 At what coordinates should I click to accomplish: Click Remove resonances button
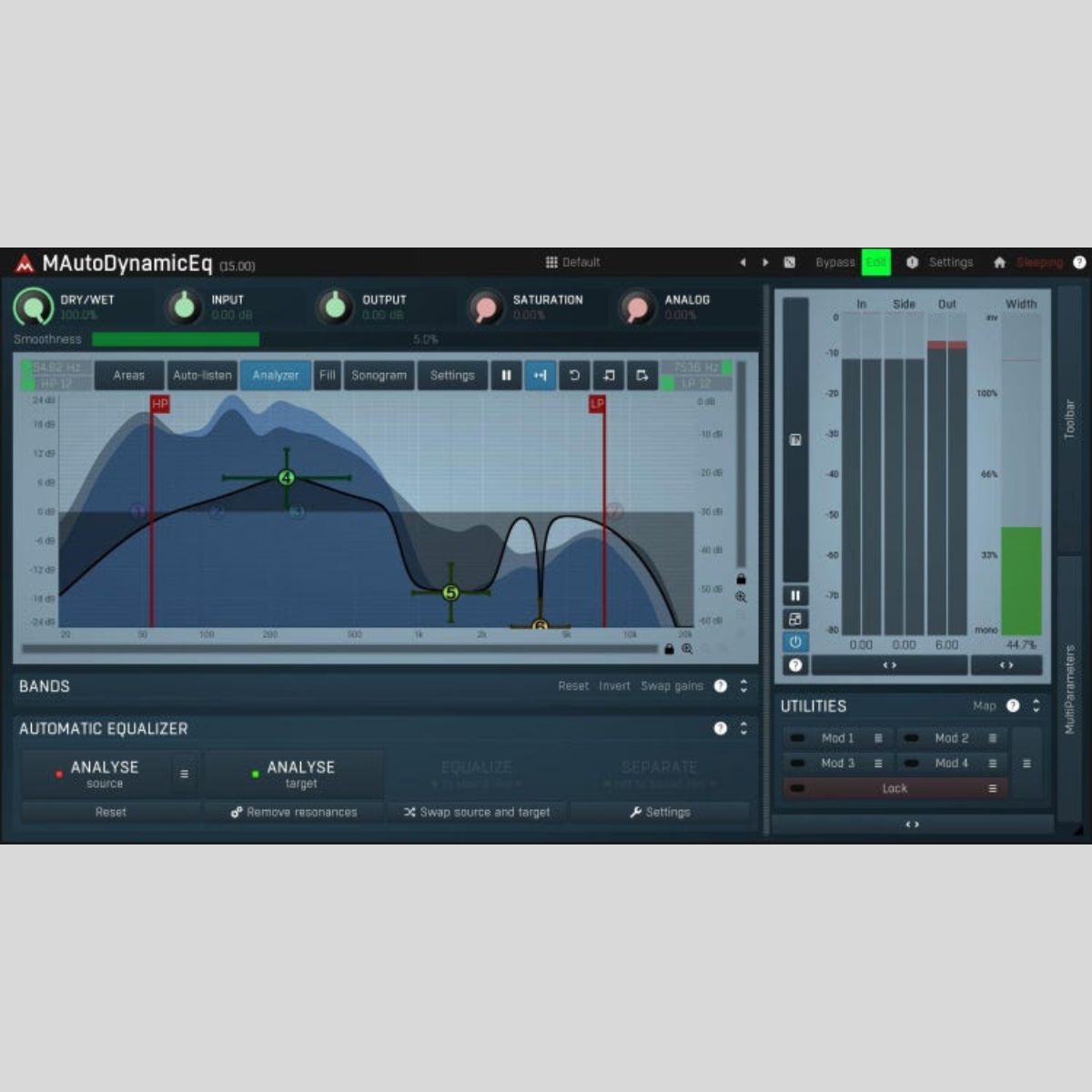pyautogui.click(x=293, y=812)
